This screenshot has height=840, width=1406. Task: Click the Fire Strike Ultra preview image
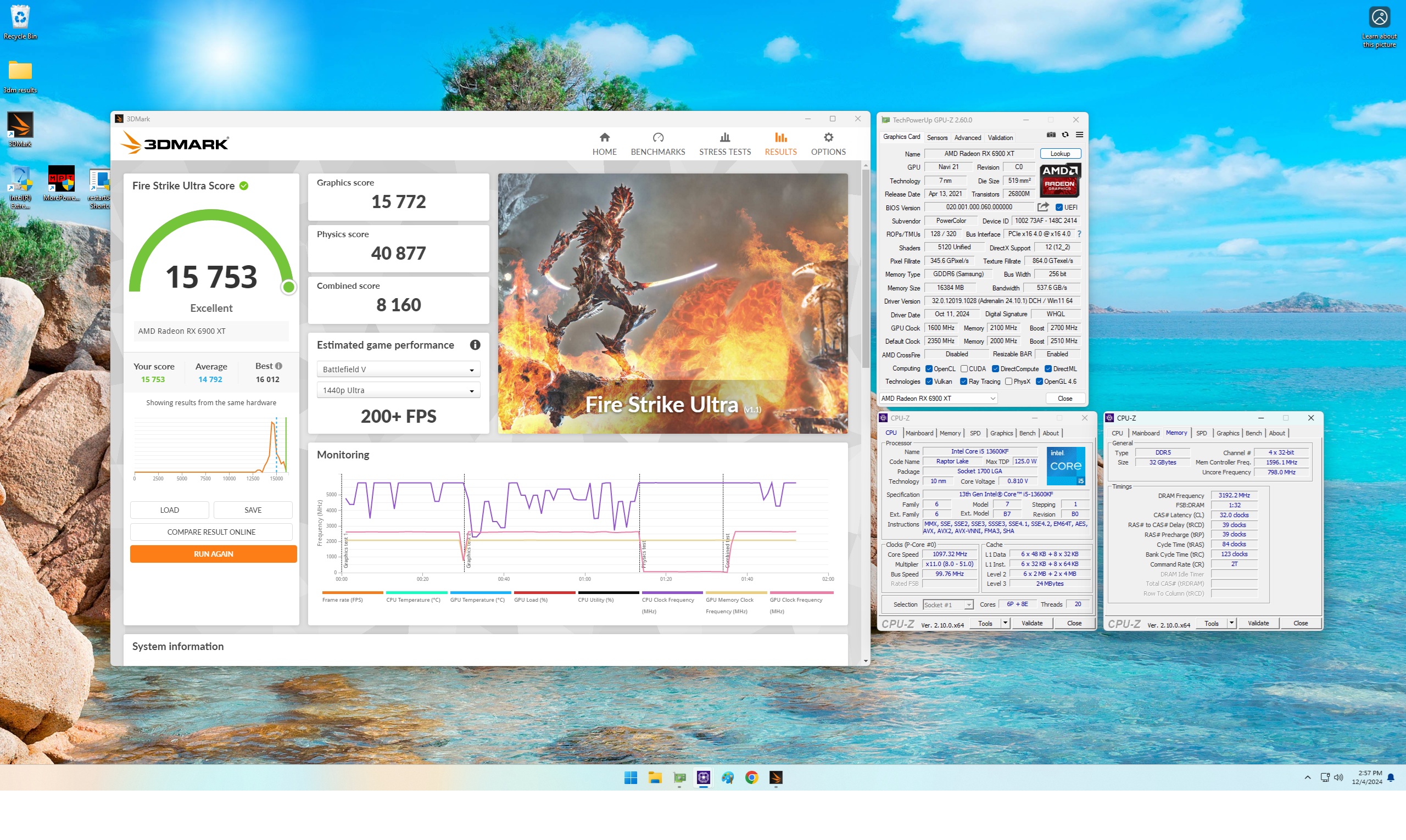[672, 304]
